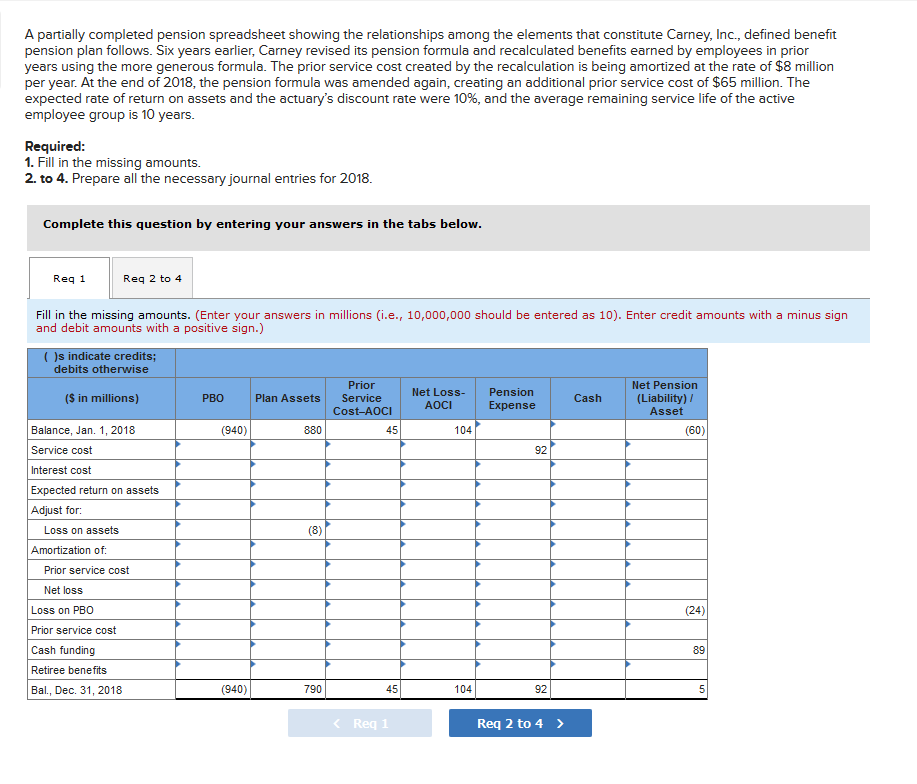This screenshot has height=784, width=917.
Task: Click the disabled Req 1 back button
Action: 360,723
